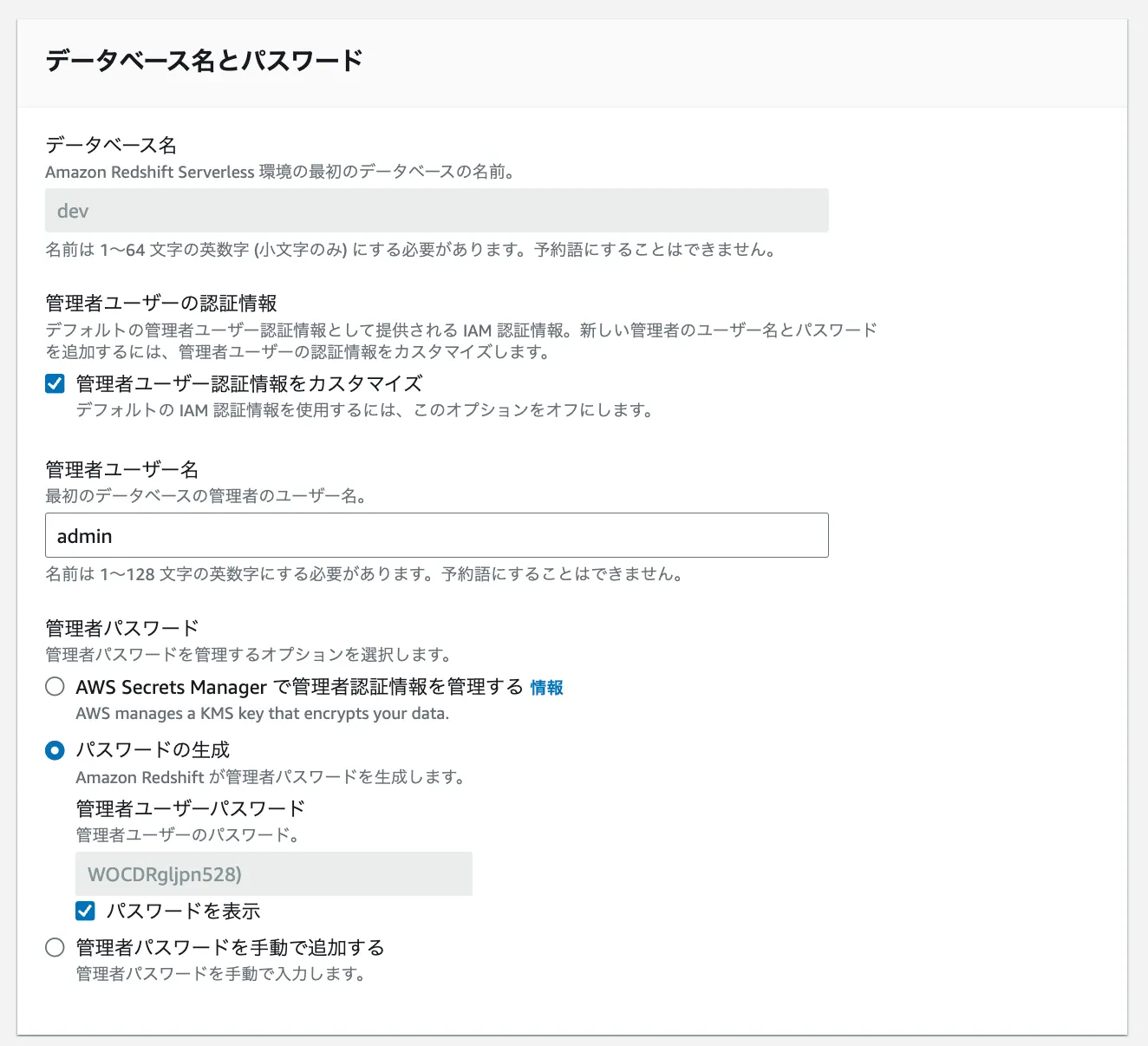1148x1046 pixels.
Task: Click the dev database name field
Action: [x=436, y=211]
